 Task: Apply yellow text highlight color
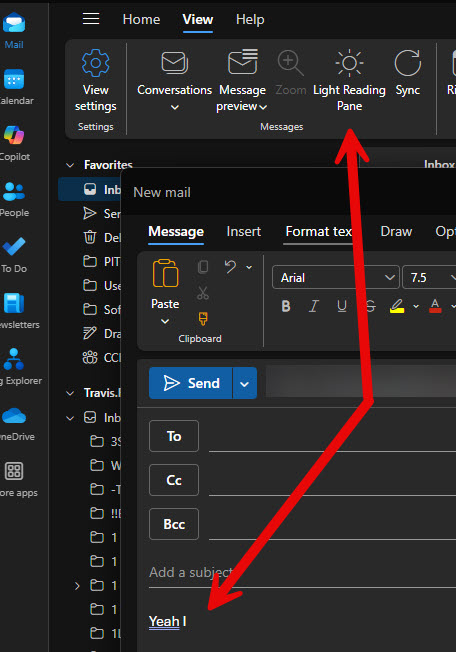pyautogui.click(x=397, y=306)
